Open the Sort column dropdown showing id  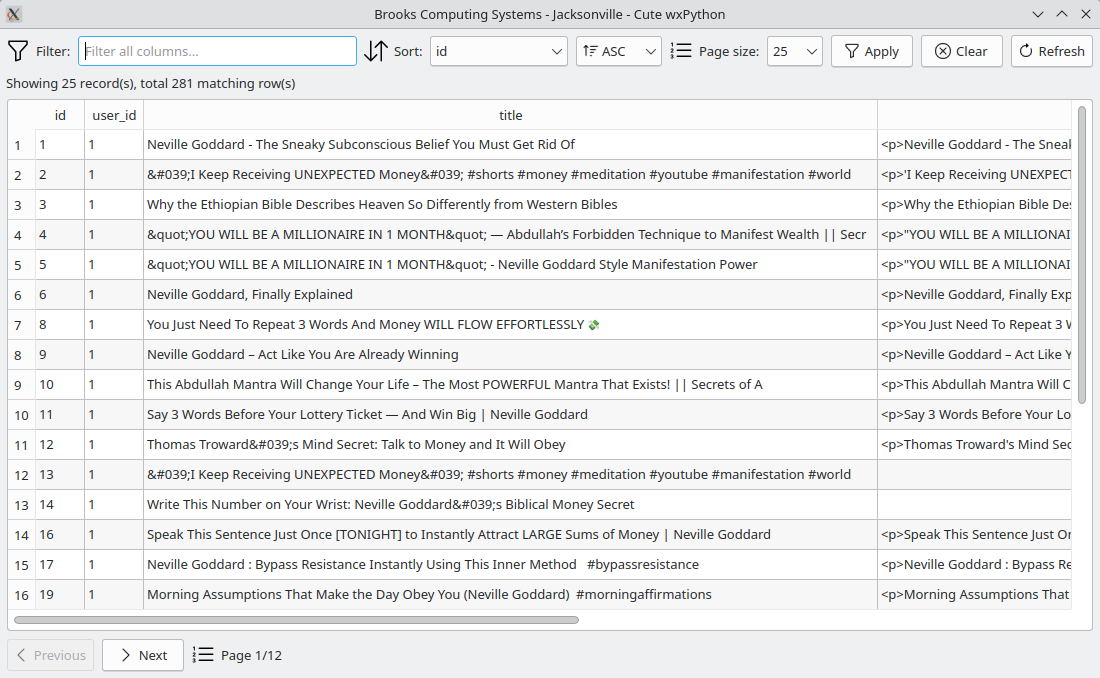coord(499,51)
